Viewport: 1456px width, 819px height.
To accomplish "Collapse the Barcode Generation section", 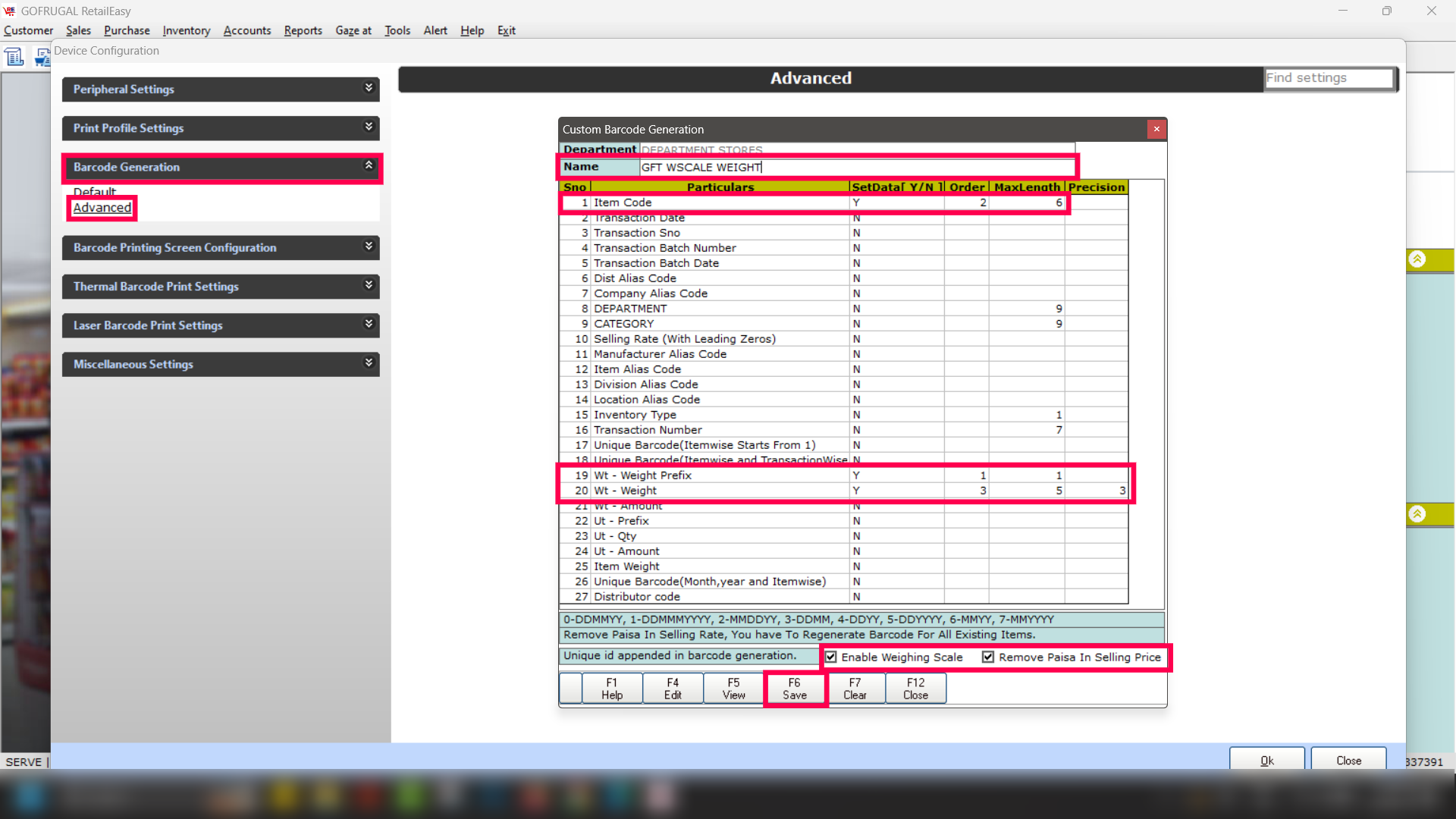I will [x=369, y=166].
